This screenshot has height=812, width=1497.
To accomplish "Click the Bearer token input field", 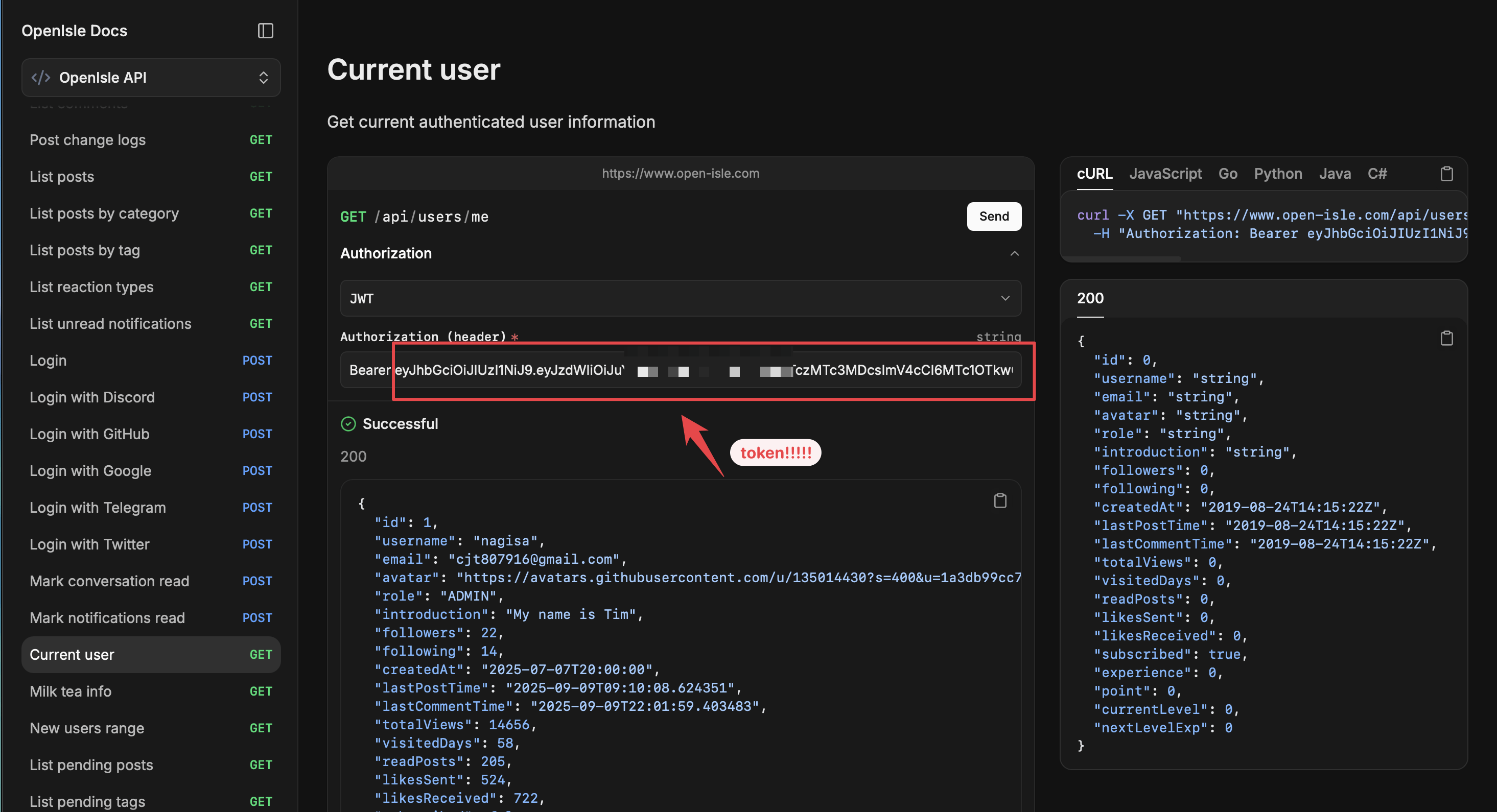I will [680, 370].
